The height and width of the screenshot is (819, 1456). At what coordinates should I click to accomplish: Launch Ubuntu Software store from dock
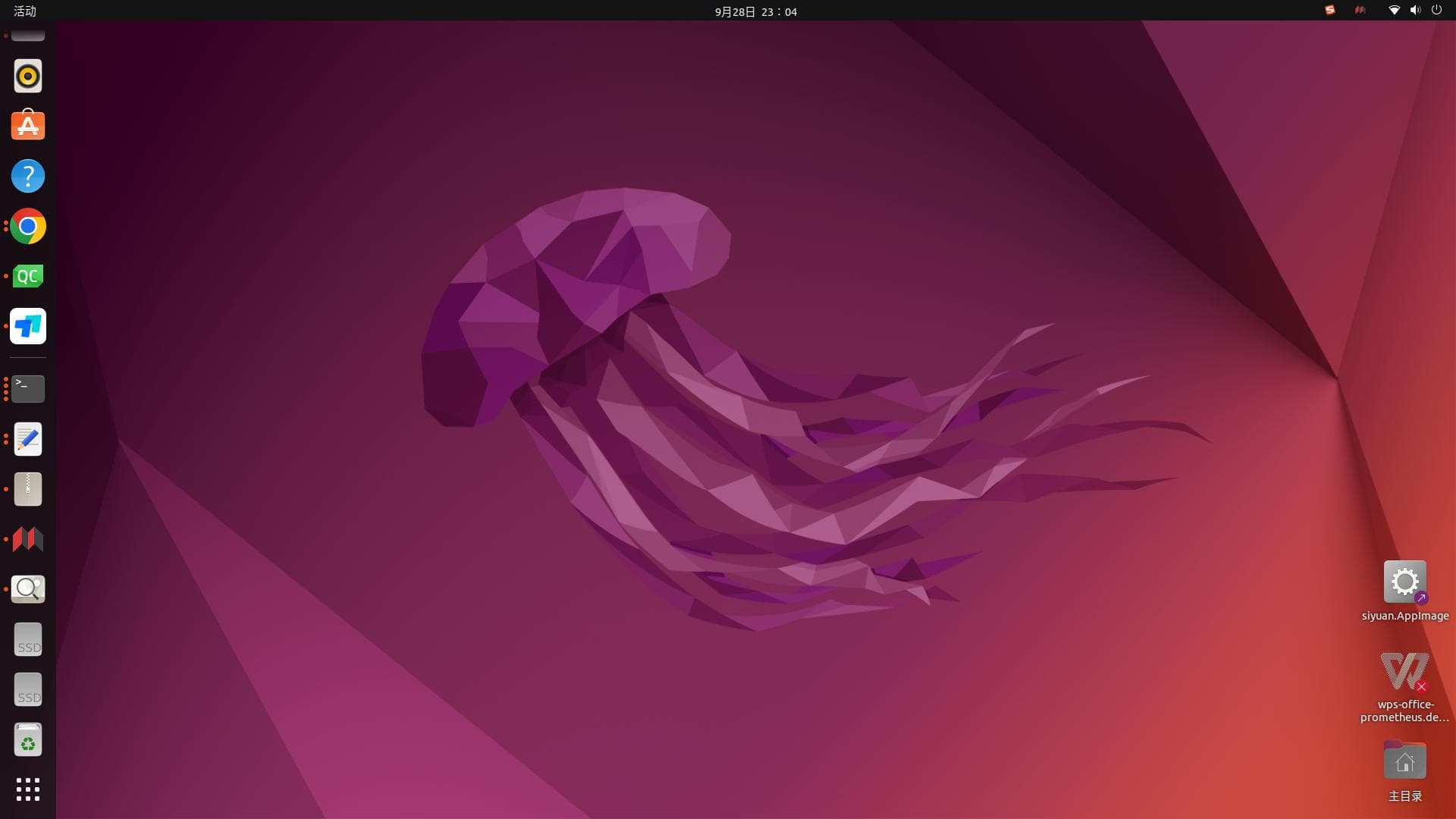point(28,126)
